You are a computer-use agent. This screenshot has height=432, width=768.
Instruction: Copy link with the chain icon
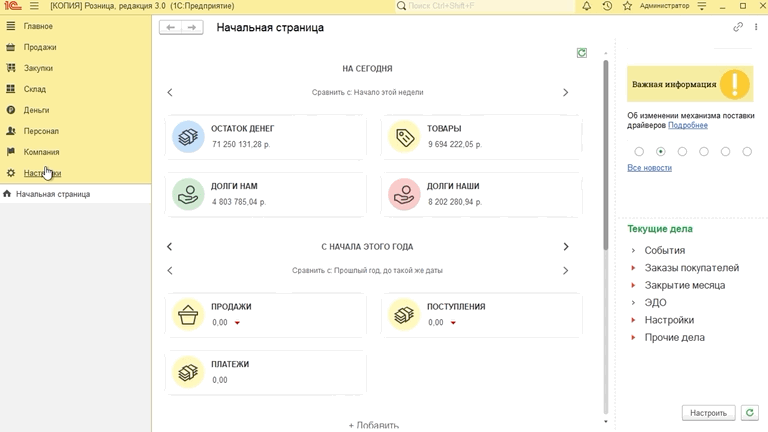[738, 27]
